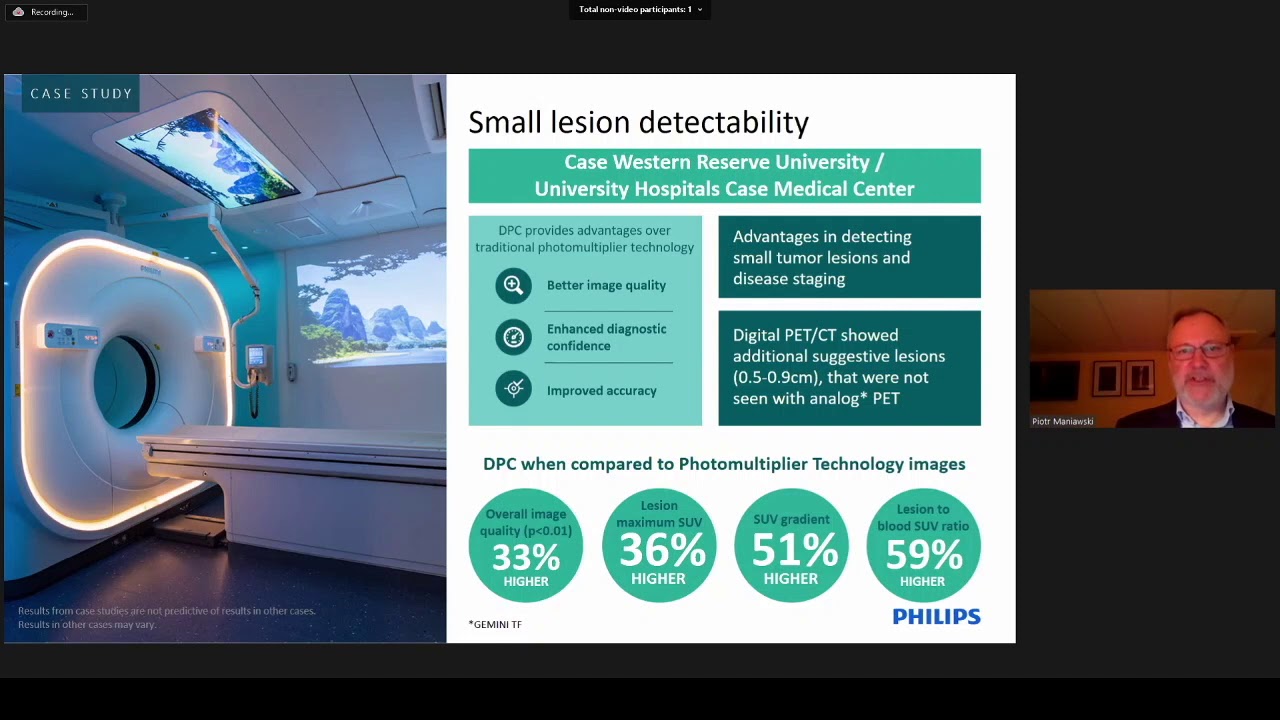Click the Case Western Reserve University banner
Screen dimensions: 1280x720
[724, 175]
